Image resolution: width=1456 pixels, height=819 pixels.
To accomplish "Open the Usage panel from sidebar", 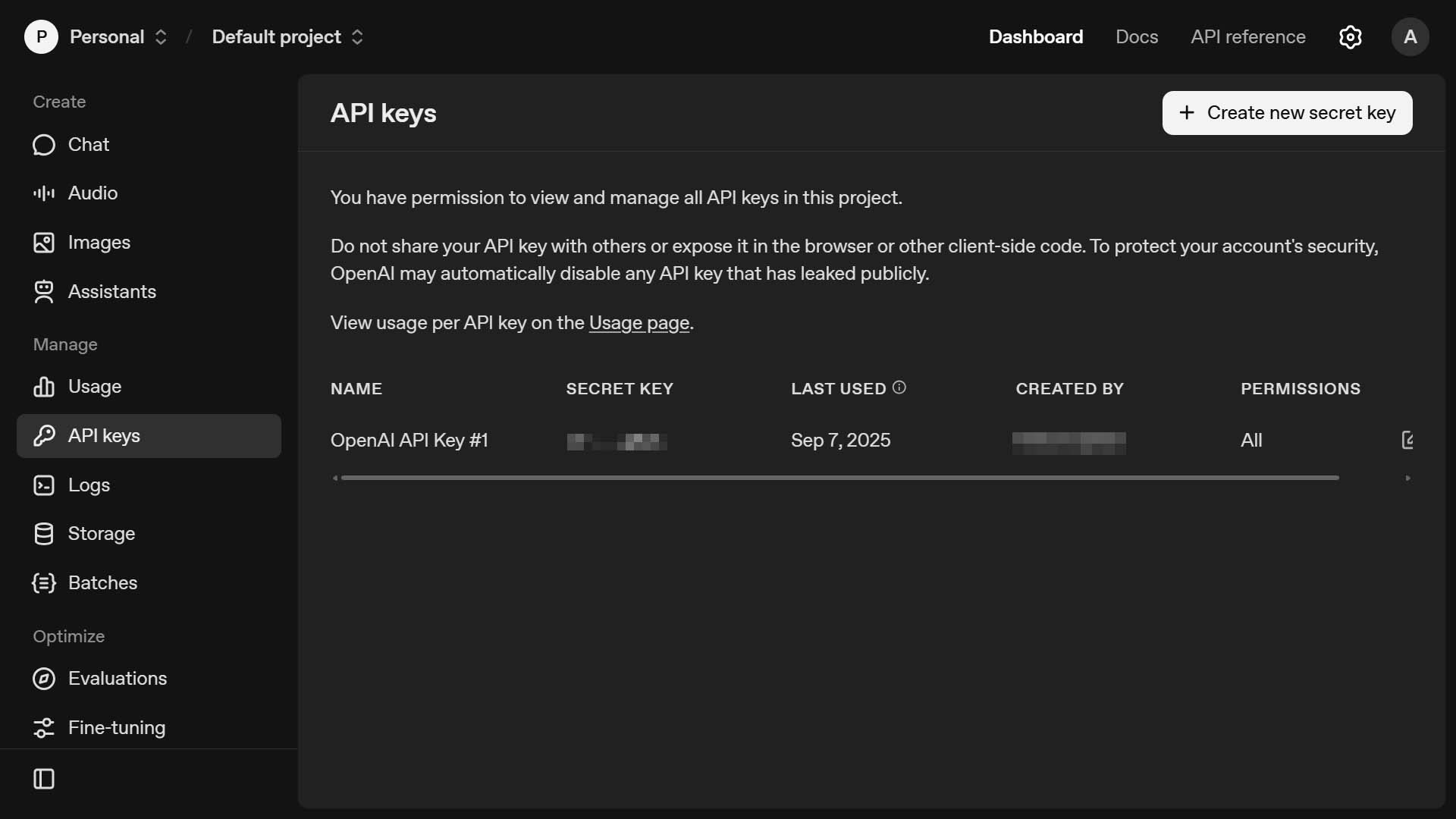I will click(x=94, y=386).
